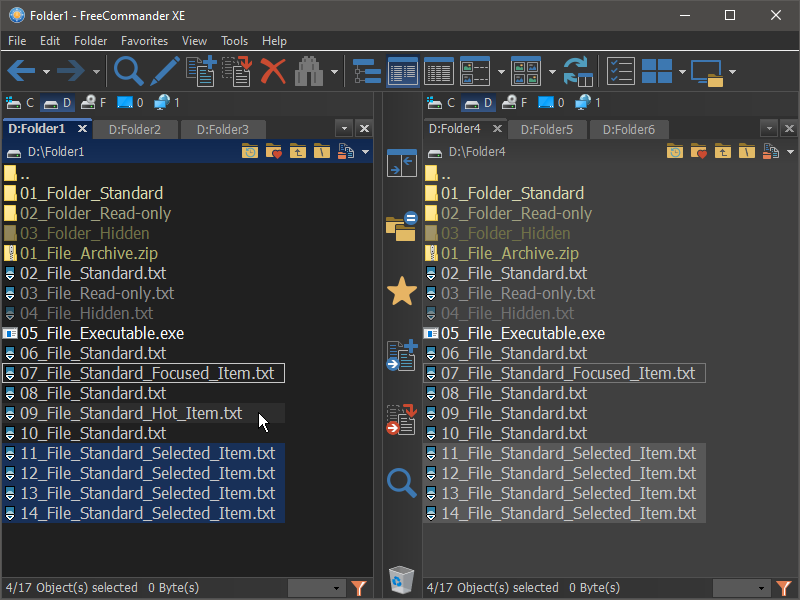
Task: Open the Favorites menu
Action: (144, 41)
